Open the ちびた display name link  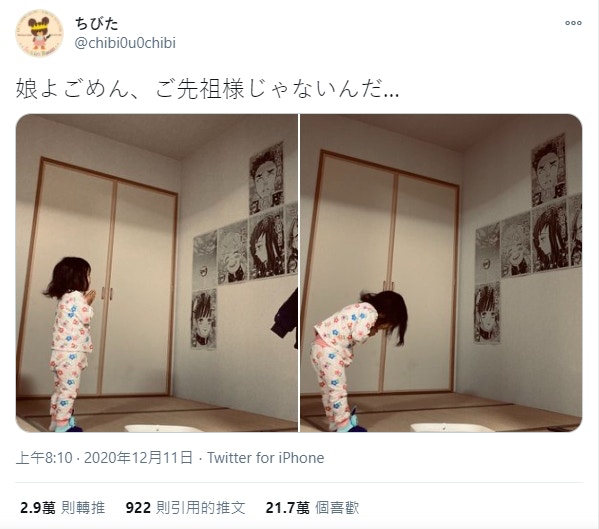(x=97, y=24)
